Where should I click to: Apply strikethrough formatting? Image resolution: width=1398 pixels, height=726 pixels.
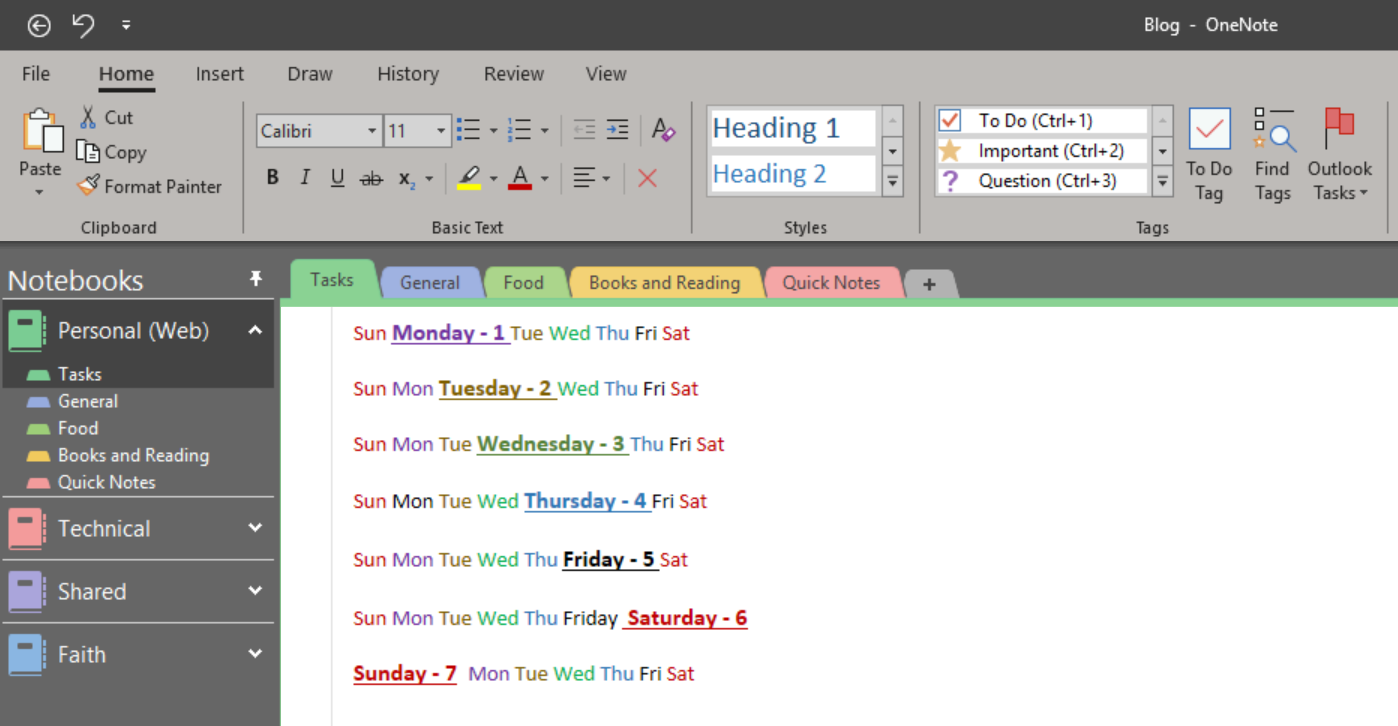pyautogui.click(x=370, y=177)
